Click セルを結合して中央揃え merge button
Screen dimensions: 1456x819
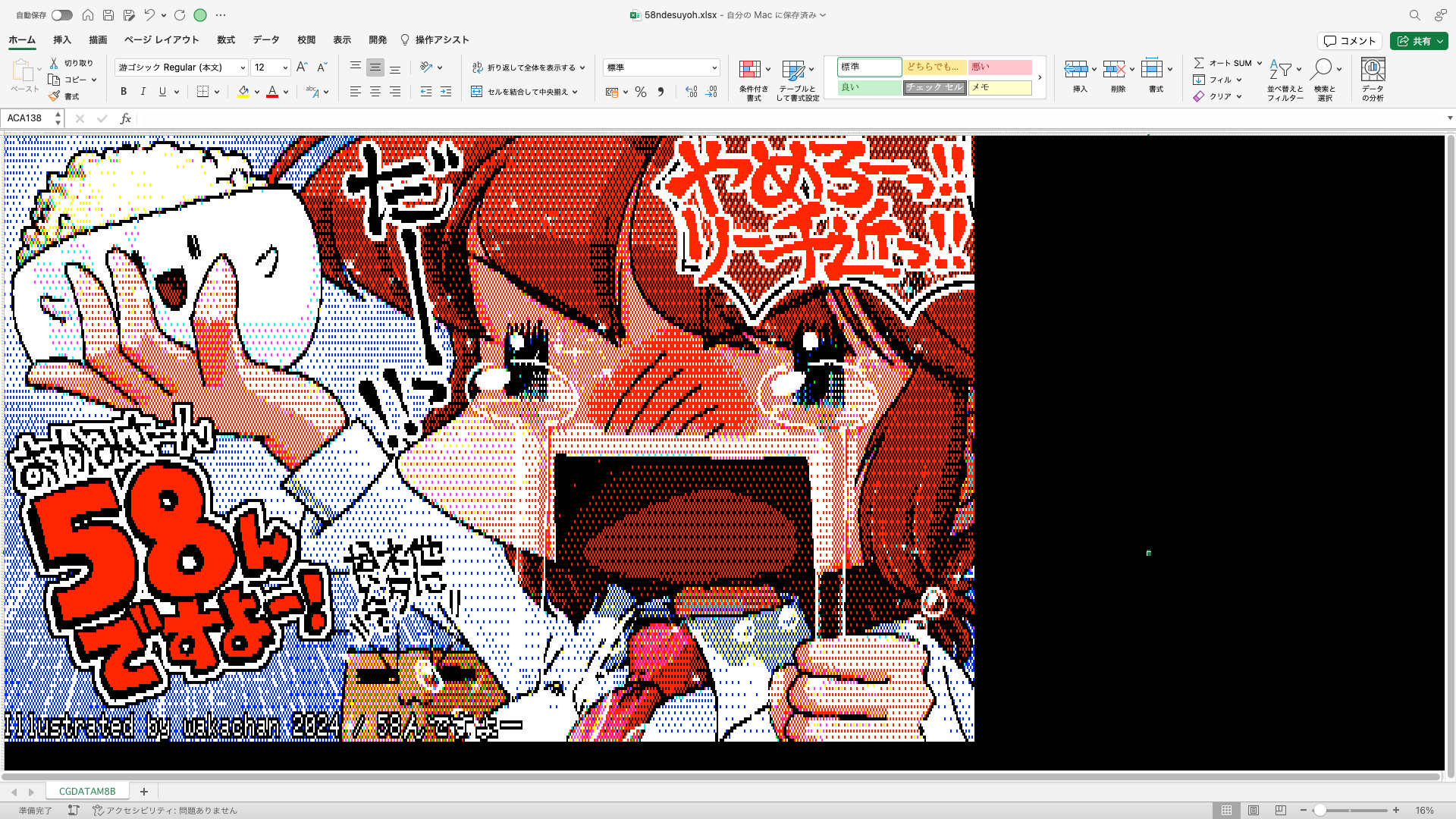(x=525, y=92)
